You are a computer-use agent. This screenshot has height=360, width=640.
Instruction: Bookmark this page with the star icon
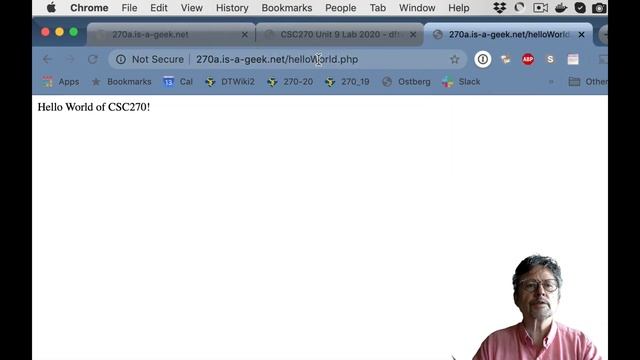(x=455, y=59)
